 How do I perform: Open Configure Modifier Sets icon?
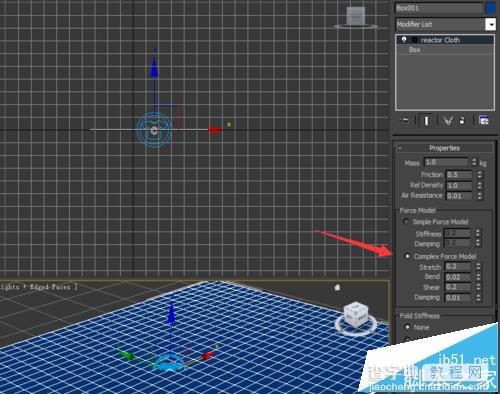(484, 120)
